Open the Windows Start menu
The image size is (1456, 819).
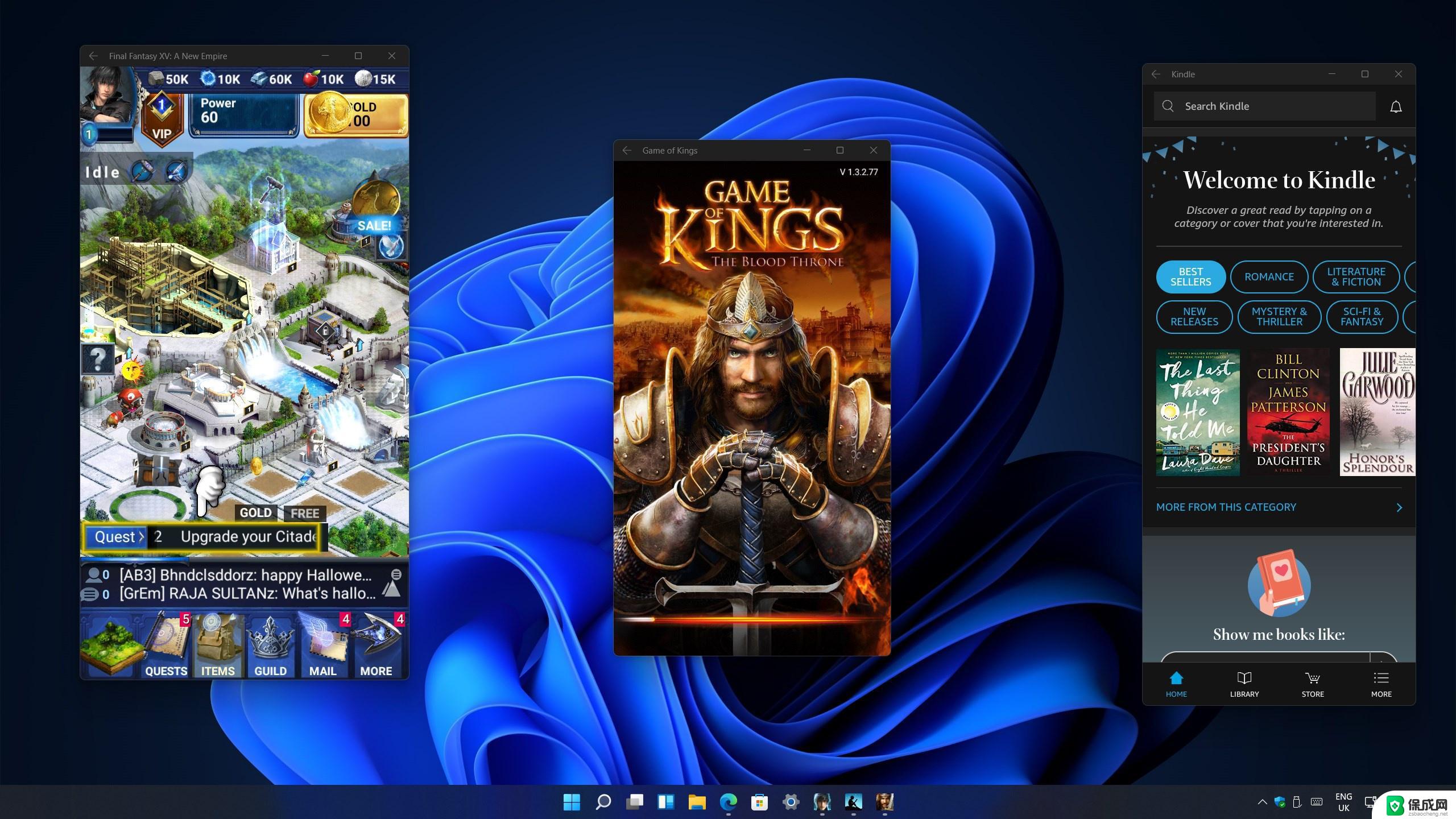(x=572, y=802)
